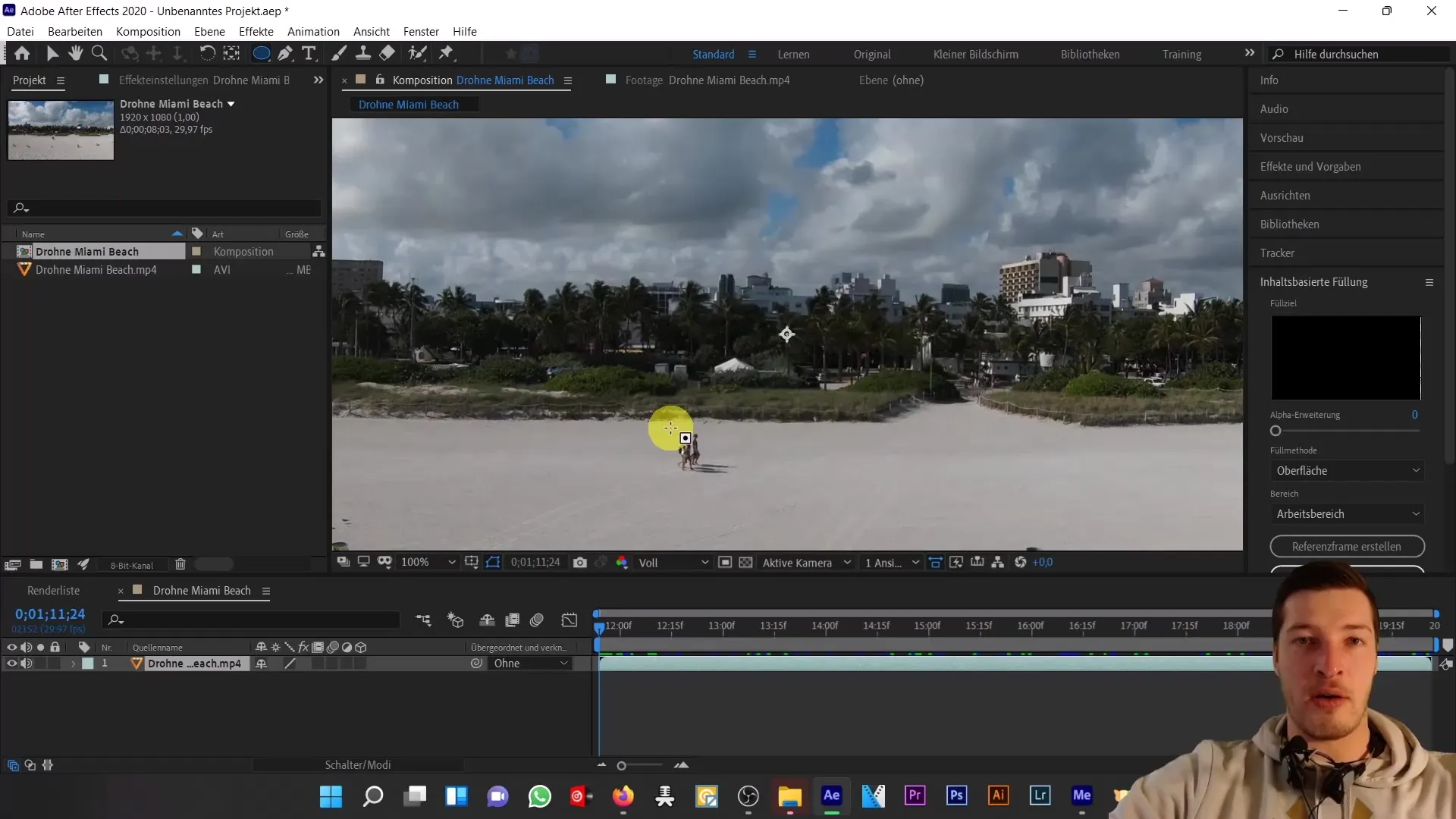Open the Effekte menu
1456x819 pixels.
coord(256,31)
